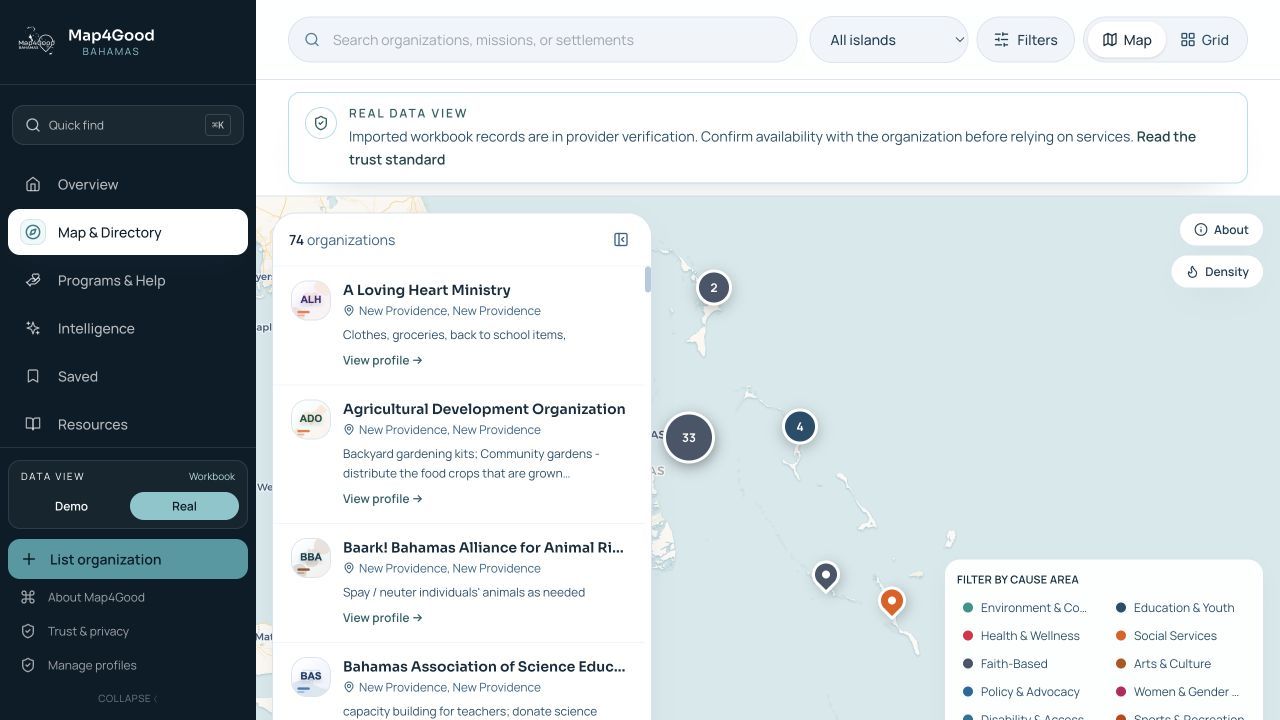
Task: Click the Resources book icon
Action: tap(33, 424)
